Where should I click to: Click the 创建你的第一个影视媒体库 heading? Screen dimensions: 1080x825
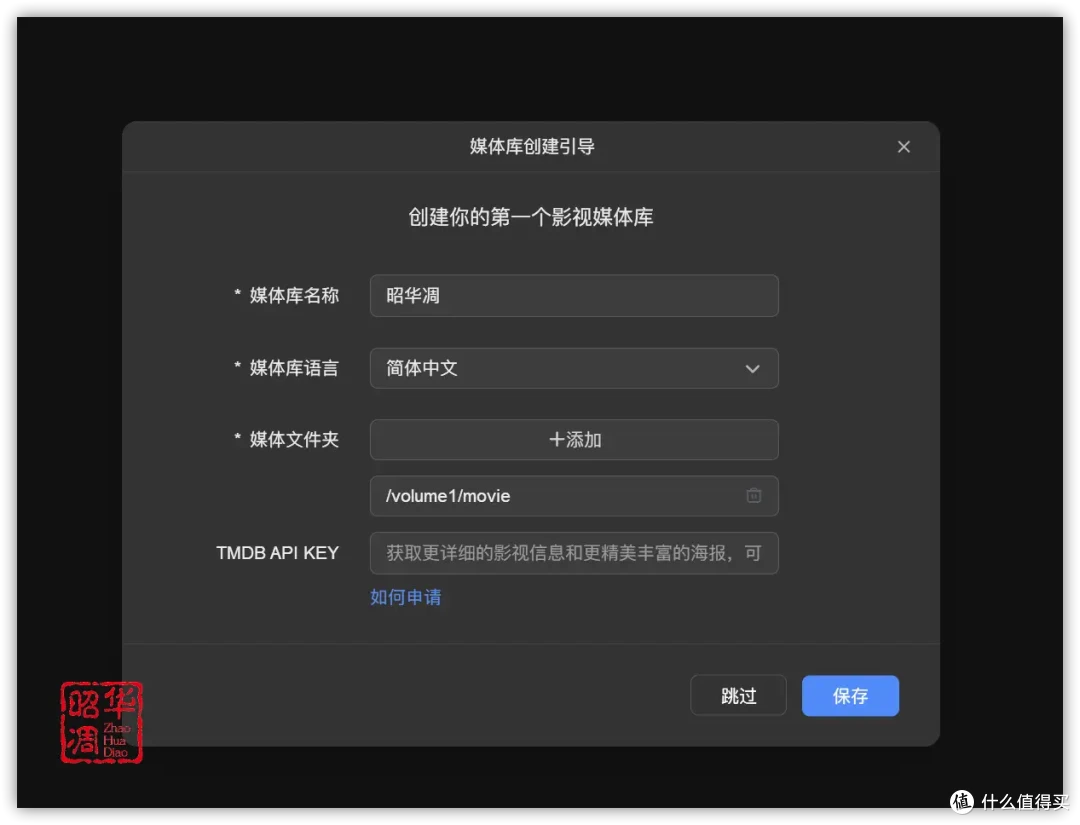tap(530, 217)
